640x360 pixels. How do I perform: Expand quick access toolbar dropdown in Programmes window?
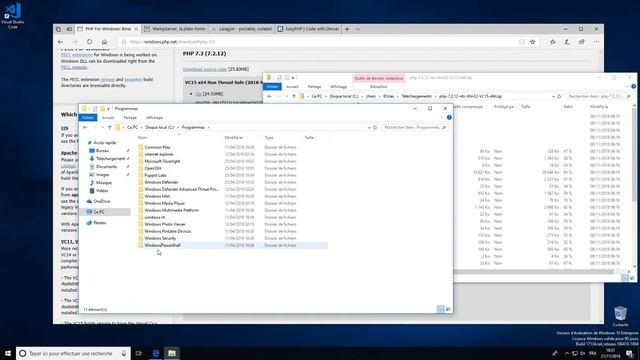108,109
